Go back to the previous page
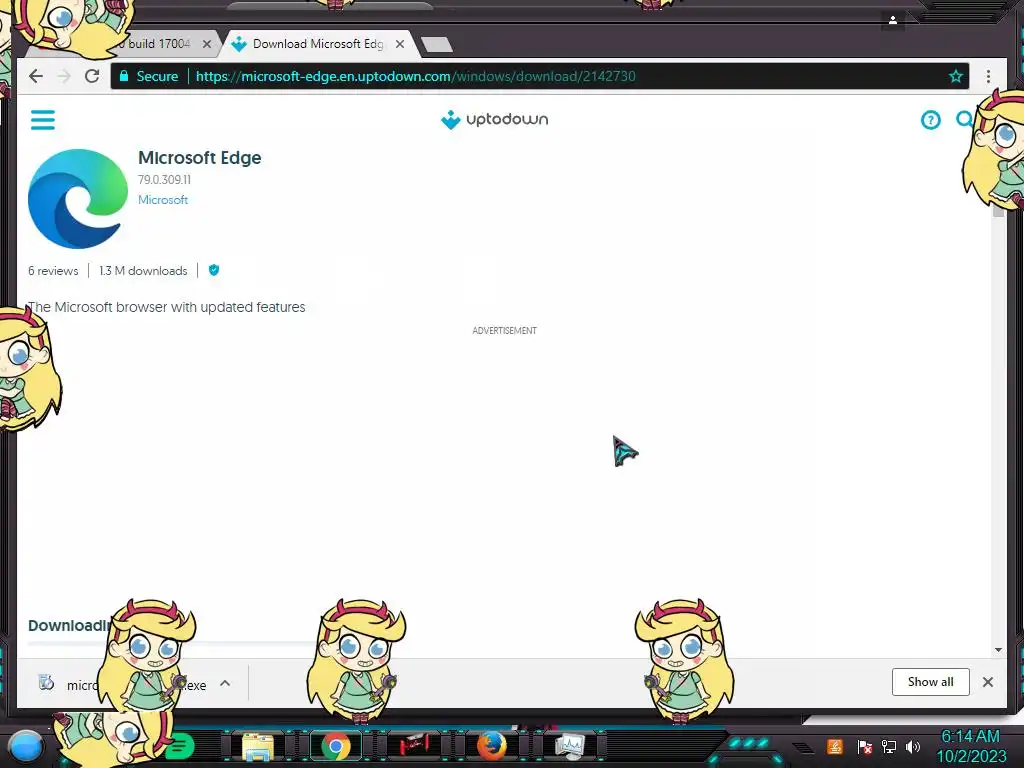The width and height of the screenshot is (1024, 768). point(36,76)
